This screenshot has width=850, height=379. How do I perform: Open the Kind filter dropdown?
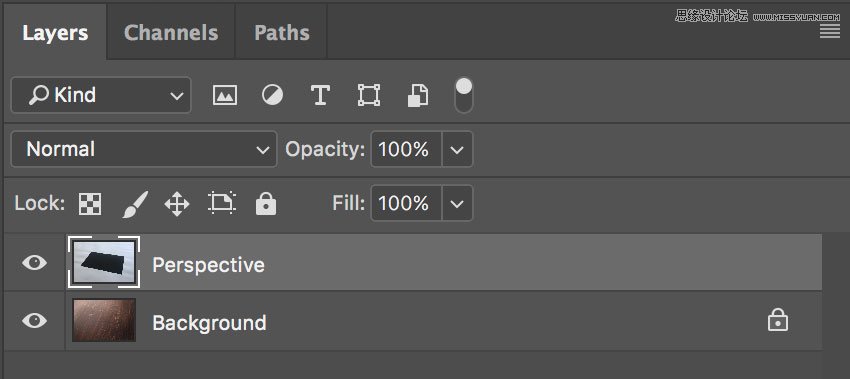coord(101,95)
